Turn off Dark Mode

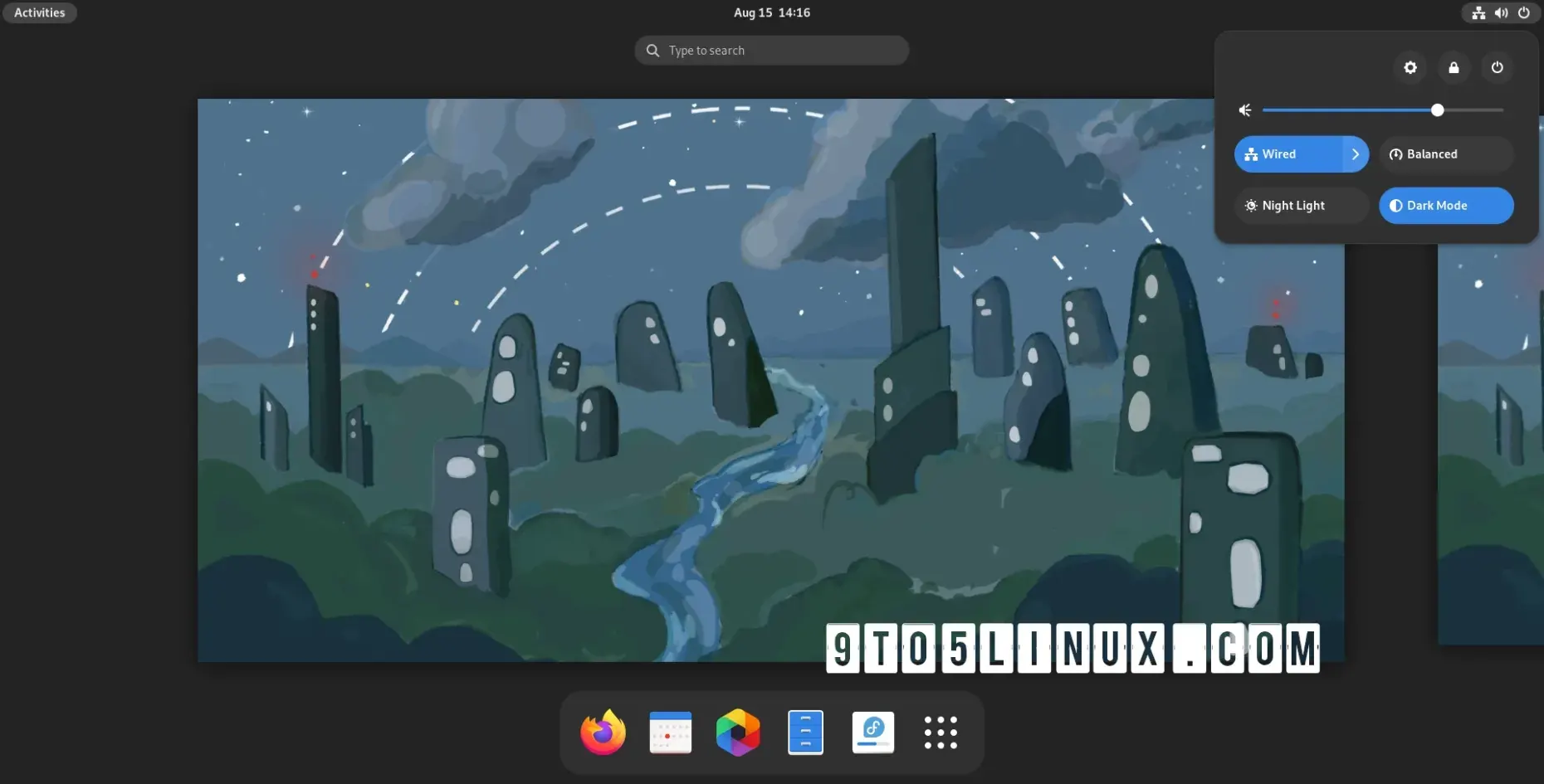[x=1446, y=206]
